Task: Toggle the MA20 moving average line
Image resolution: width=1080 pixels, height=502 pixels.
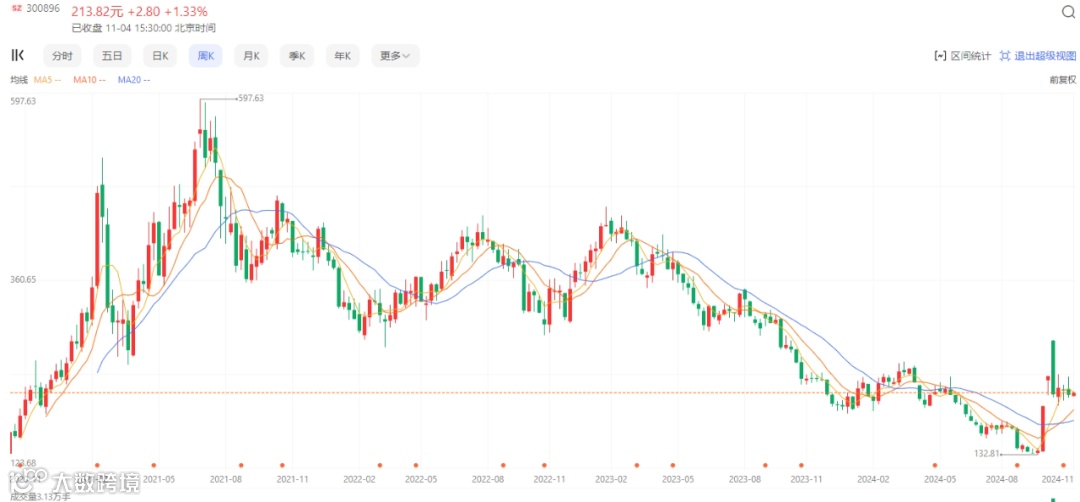Action: pyautogui.click(x=133, y=79)
